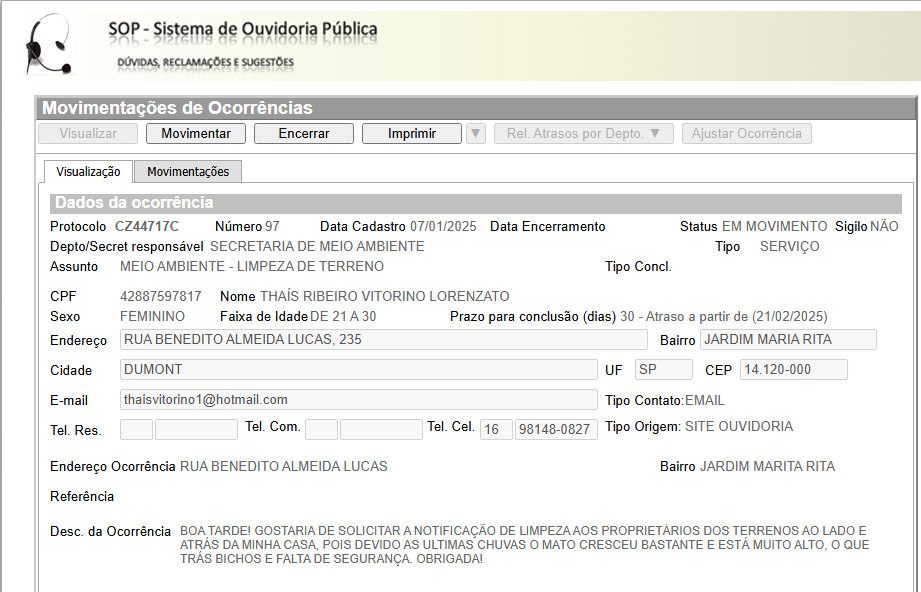Click the Tel. Res. number field
921x592 pixels.
[x=196, y=430]
